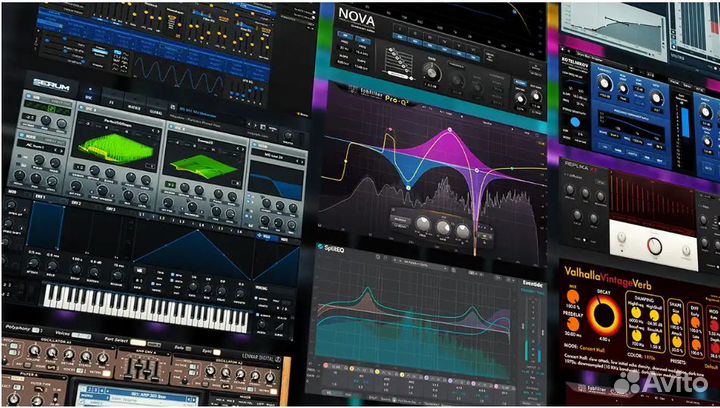
Task: Click Serum envelope ATTACK knob
Action: pyautogui.click(x=33, y=263)
